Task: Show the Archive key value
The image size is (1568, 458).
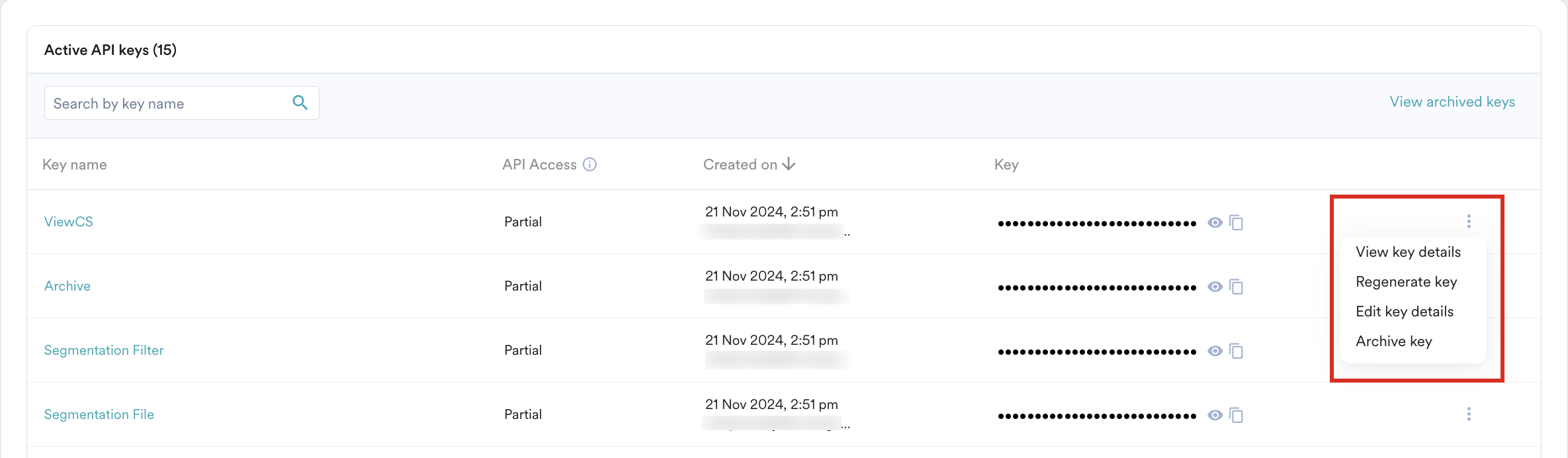Action: pos(1215,287)
